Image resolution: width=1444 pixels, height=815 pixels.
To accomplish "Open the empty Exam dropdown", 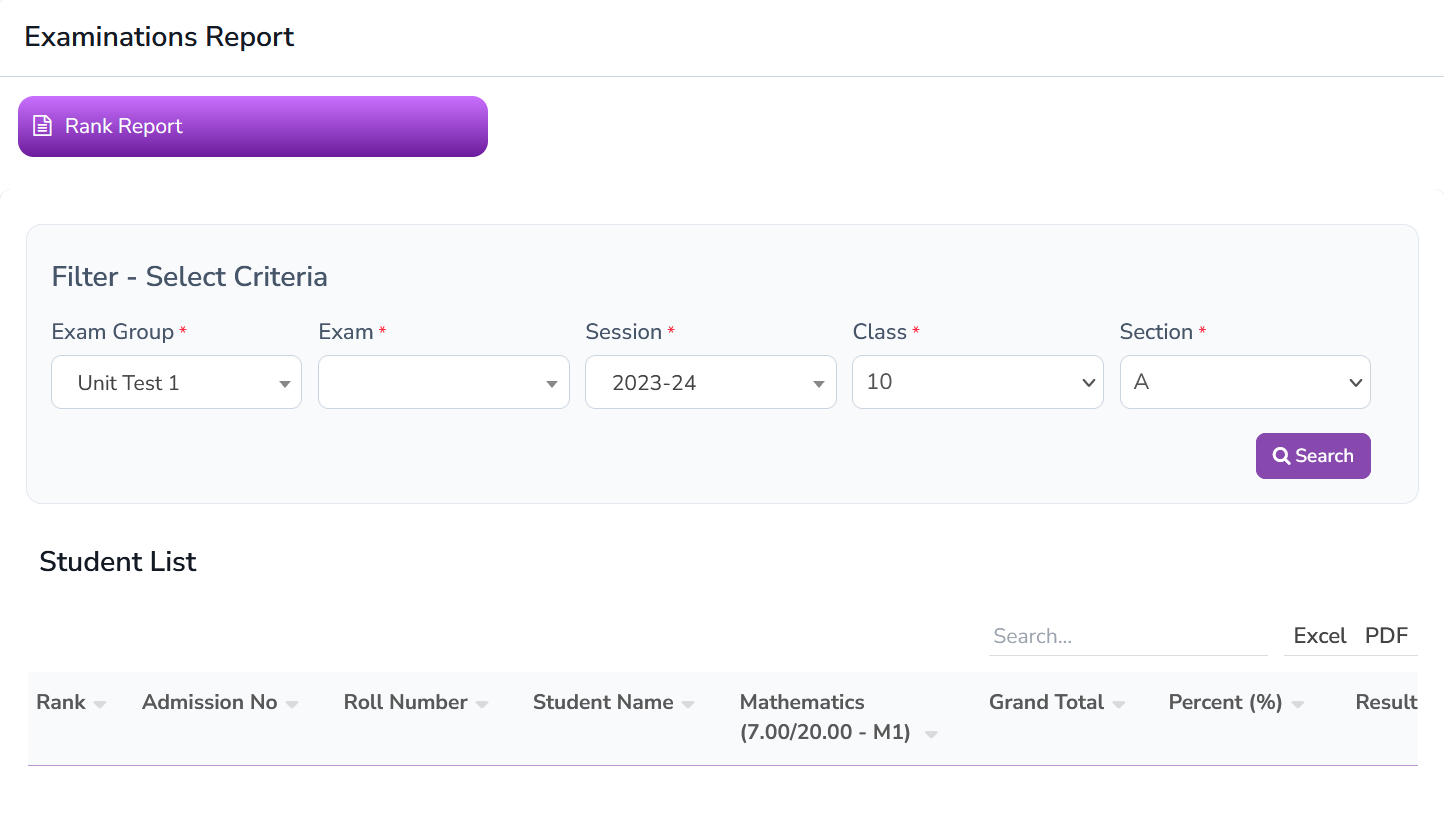I will [443, 382].
